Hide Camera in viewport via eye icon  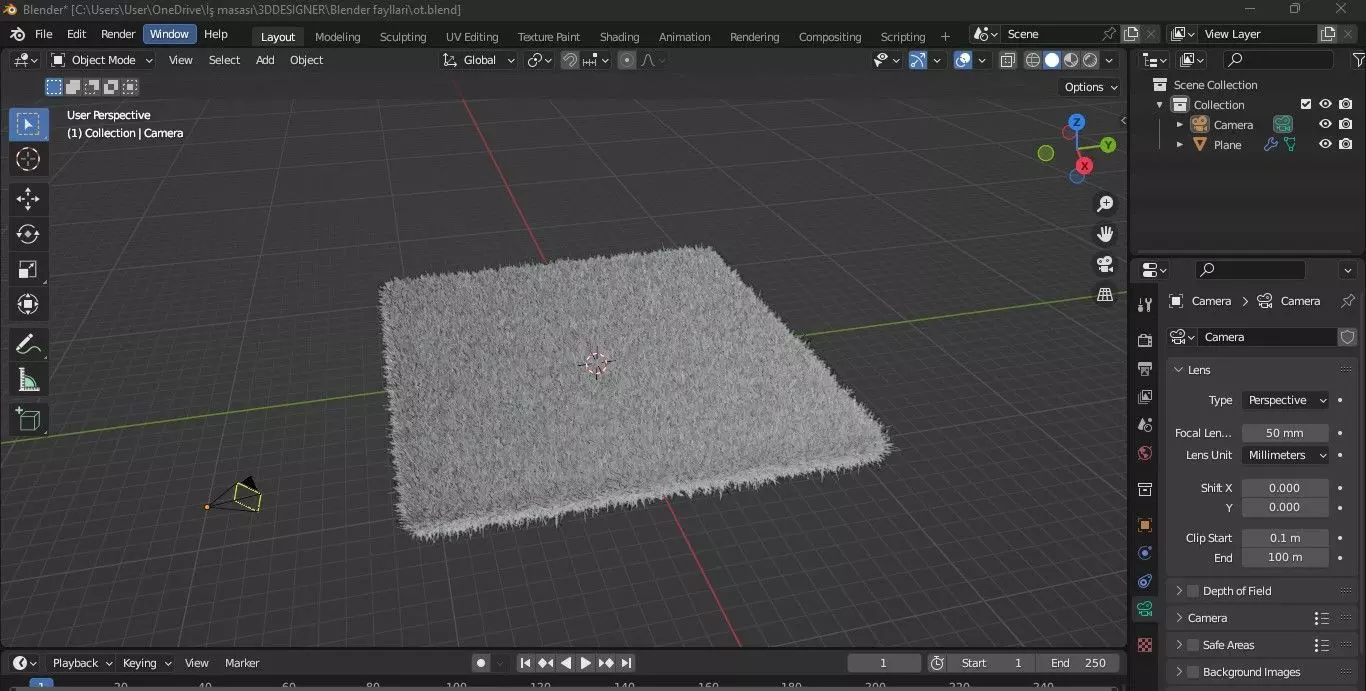coord(1325,124)
